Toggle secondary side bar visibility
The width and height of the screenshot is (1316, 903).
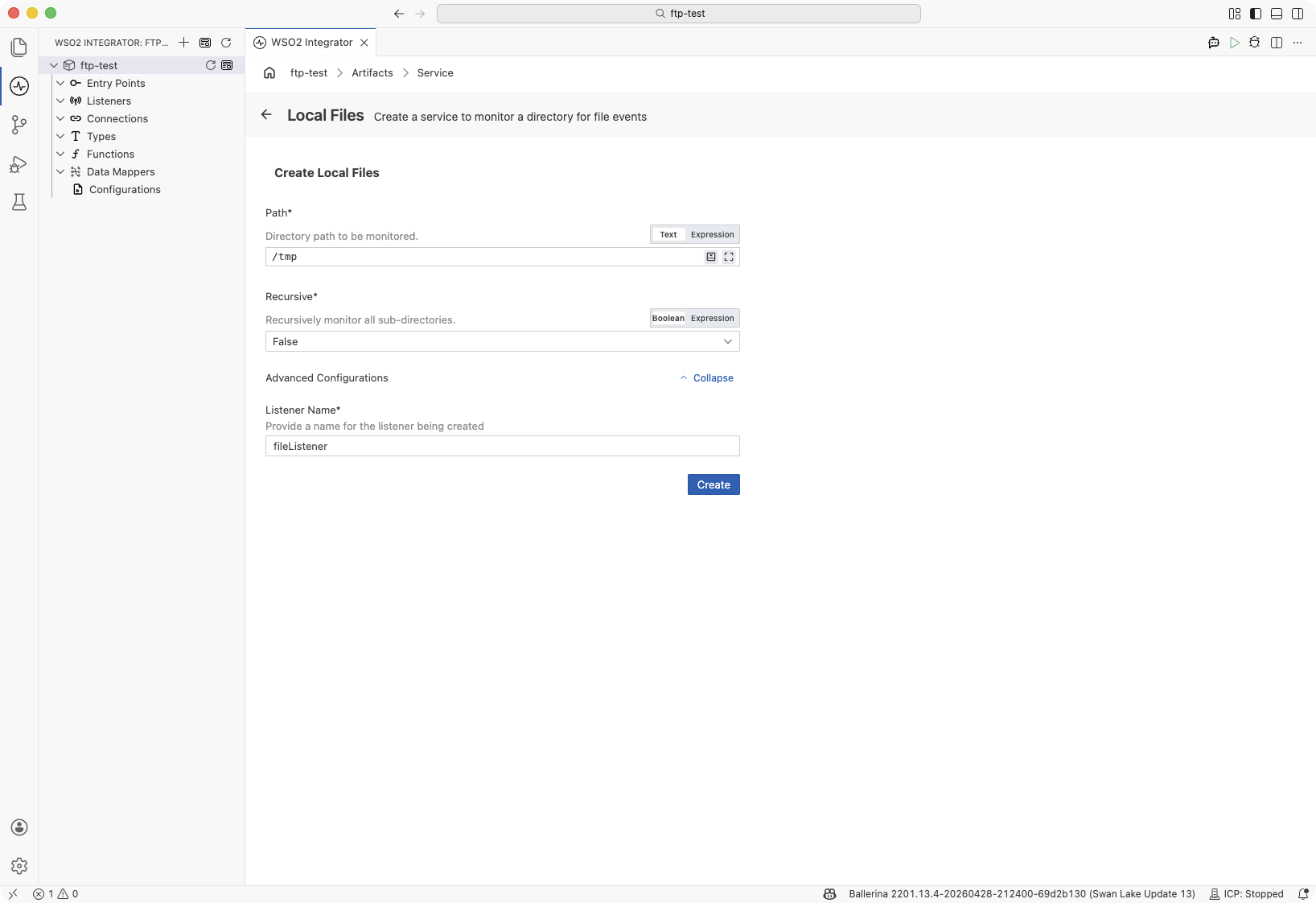[x=1297, y=14]
